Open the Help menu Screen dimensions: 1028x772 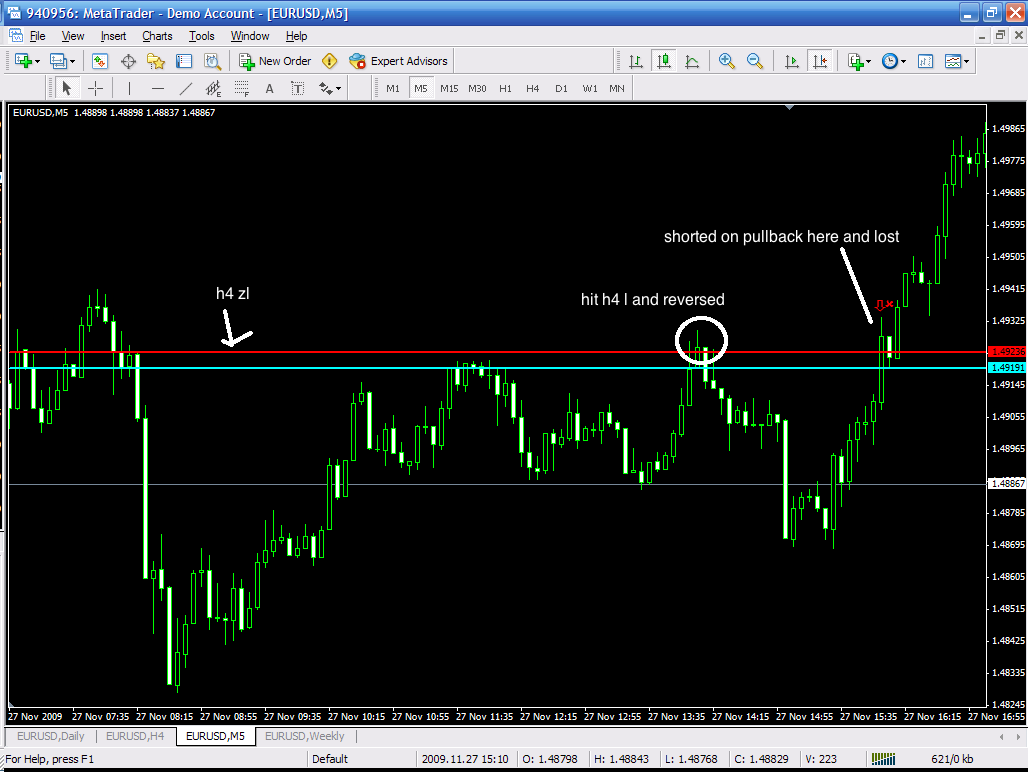[296, 36]
